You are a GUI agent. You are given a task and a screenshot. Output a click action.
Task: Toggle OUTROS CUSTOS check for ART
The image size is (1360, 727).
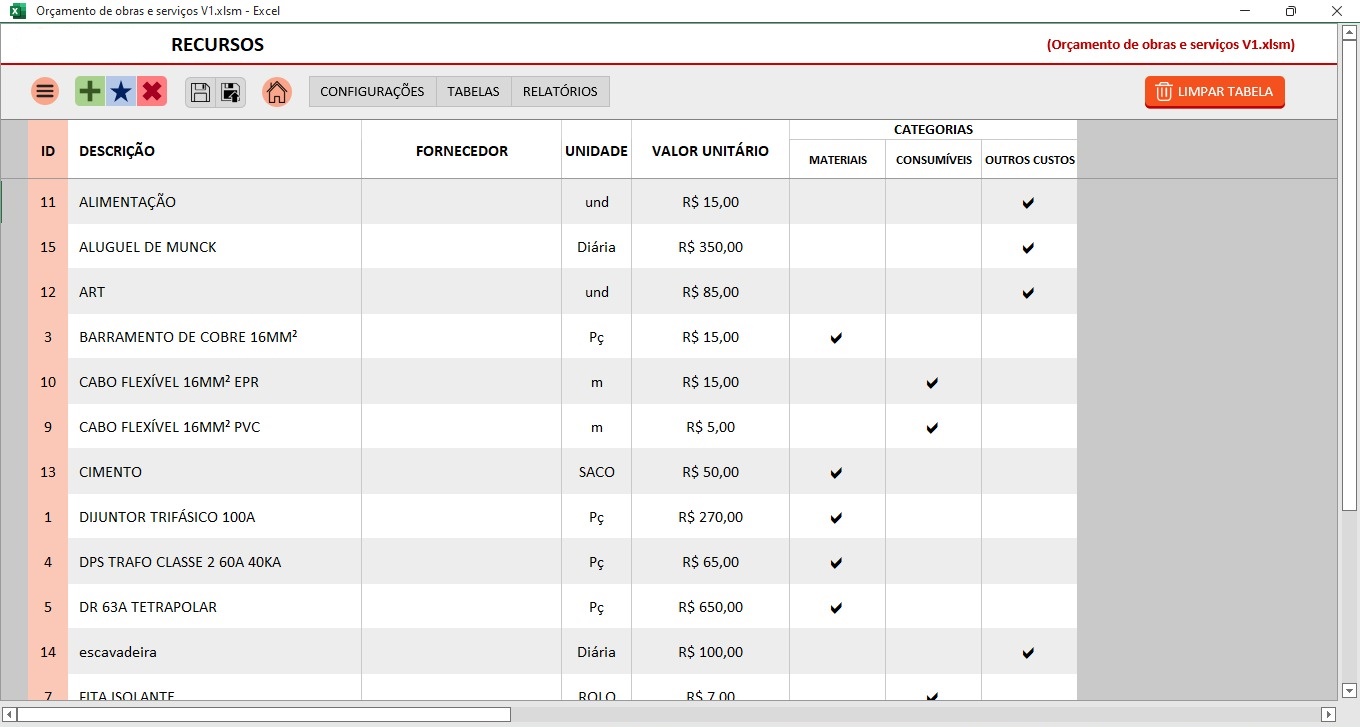pos(1028,293)
